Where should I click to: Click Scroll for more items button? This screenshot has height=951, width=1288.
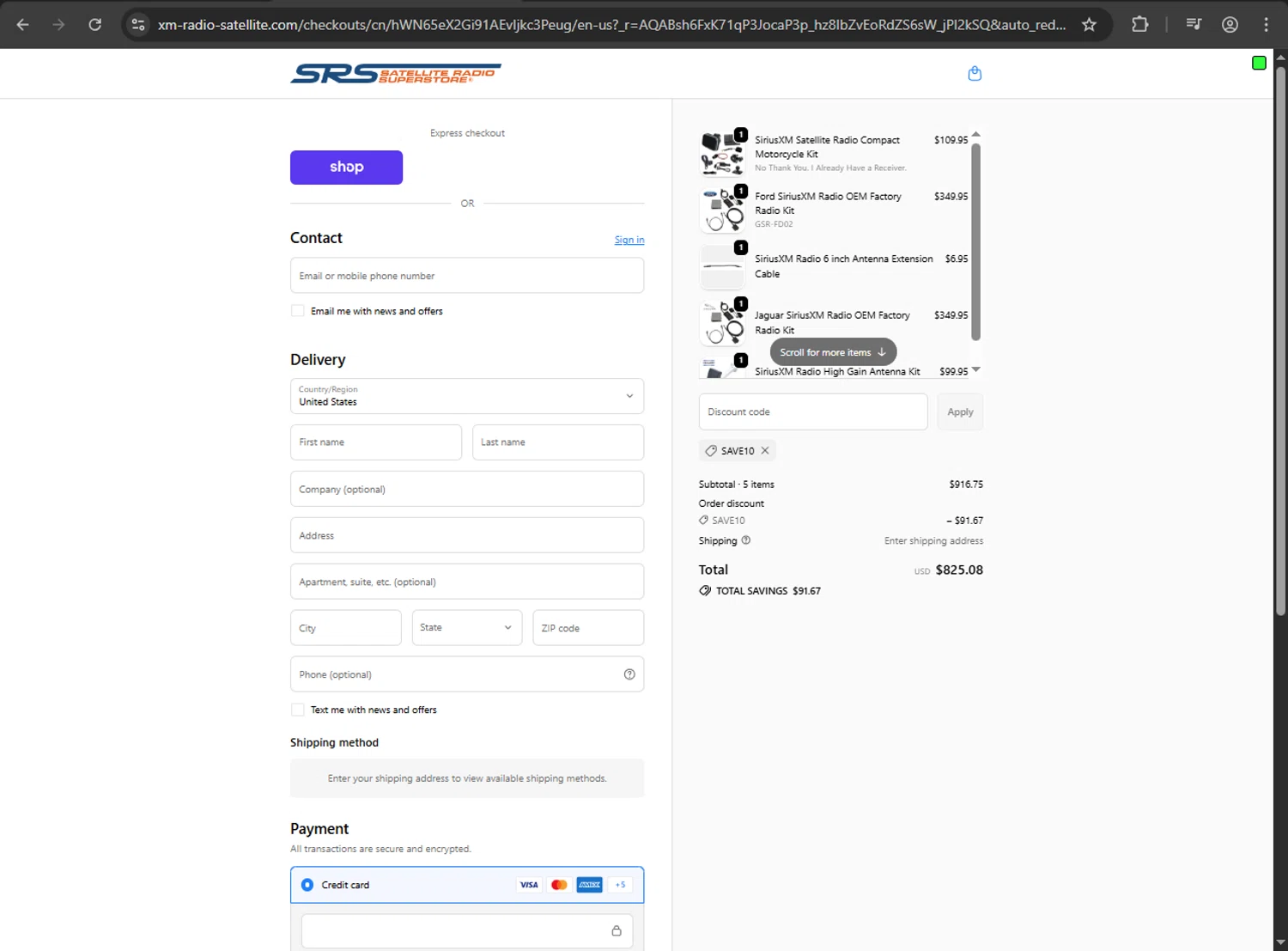click(833, 352)
